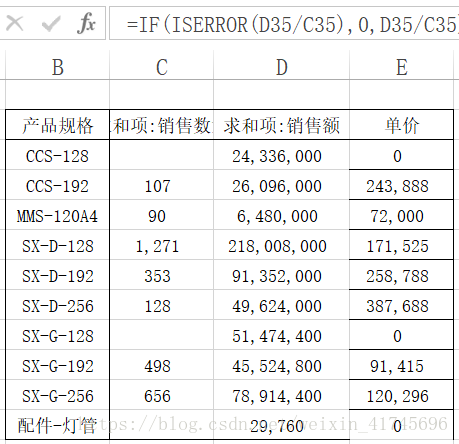Viewport: 459px width, 444px height.
Task: Click unit price 0 in 配件-灯管 row
Action: pos(402,425)
